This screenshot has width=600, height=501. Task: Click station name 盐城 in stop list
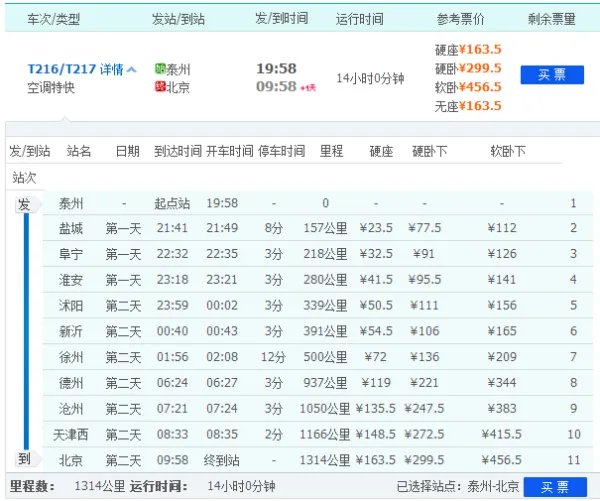(x=71, y=228)
